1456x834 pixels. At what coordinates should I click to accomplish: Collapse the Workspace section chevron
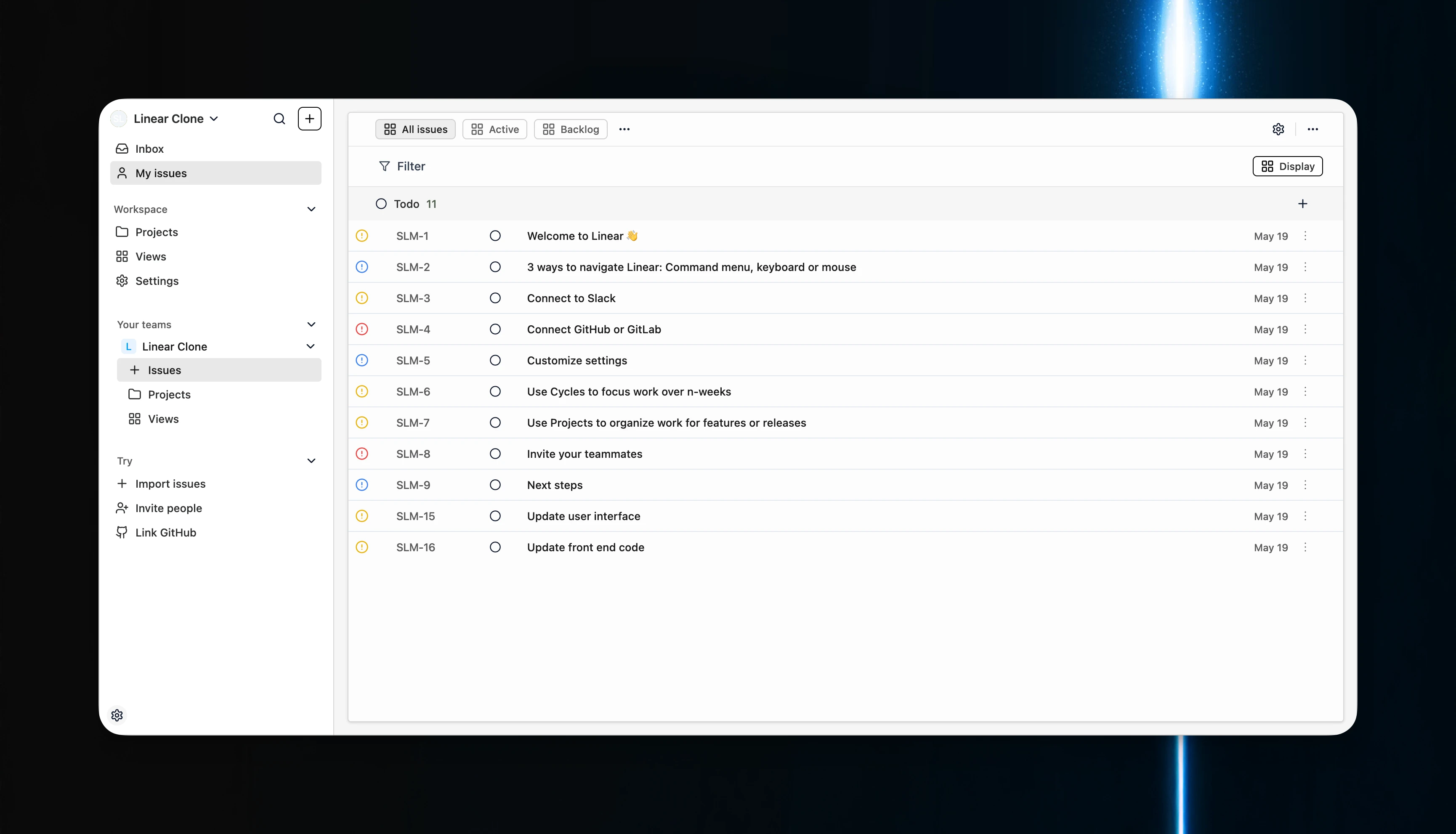pyautogui.click(x=311, y=209)
